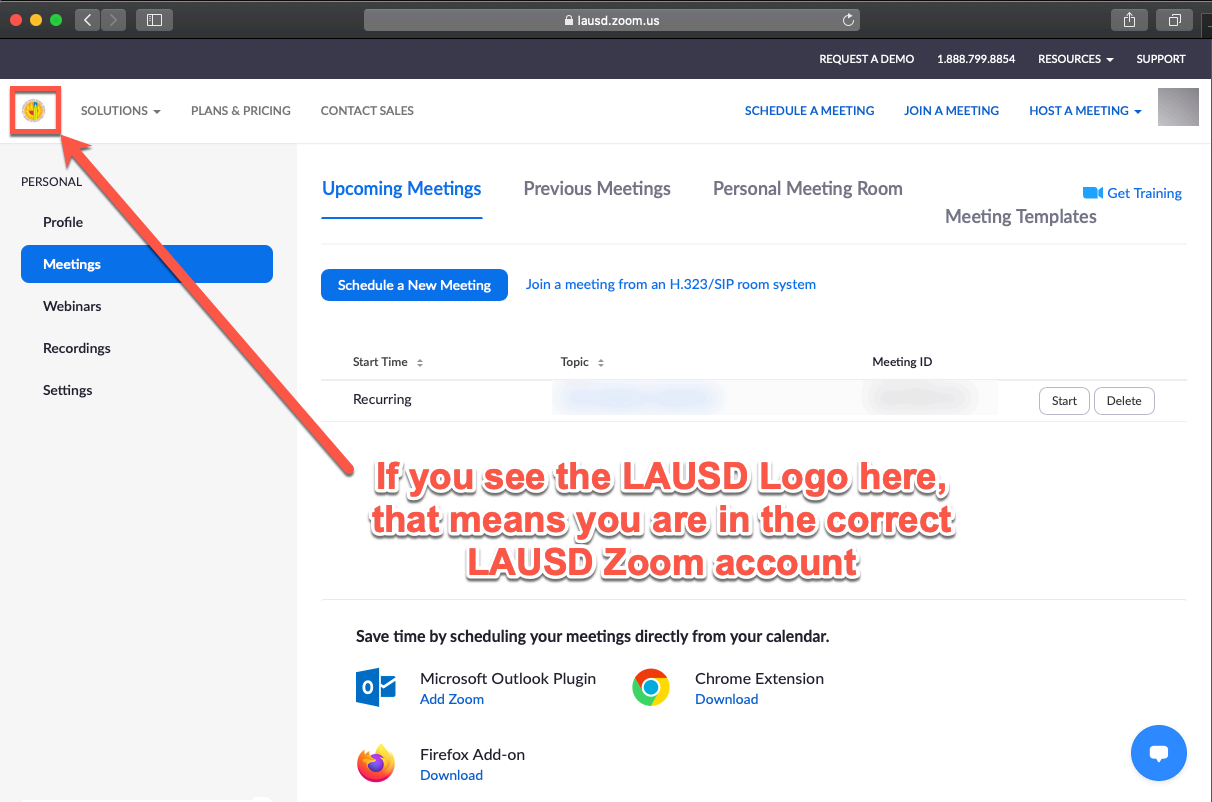Switch to the Previous Meetings tab

596,188
